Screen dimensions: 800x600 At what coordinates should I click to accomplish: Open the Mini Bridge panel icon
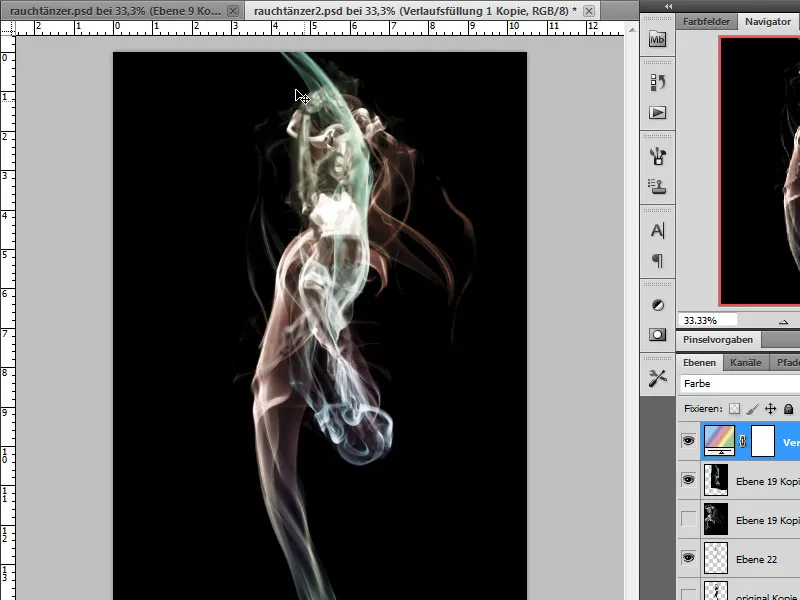point(657,39)
